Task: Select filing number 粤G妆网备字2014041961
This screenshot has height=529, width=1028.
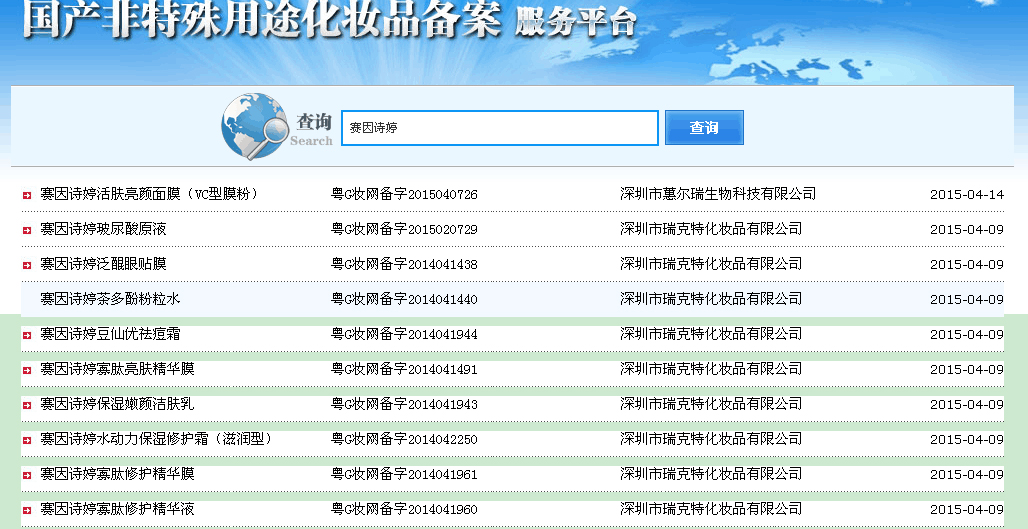Action: (405, 474)
